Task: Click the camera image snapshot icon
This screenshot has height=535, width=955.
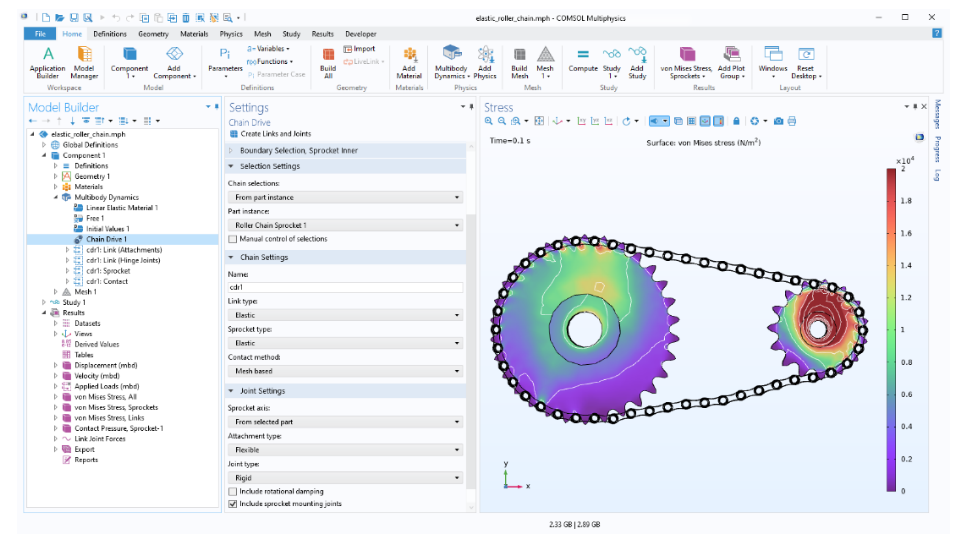Action: 778,121
